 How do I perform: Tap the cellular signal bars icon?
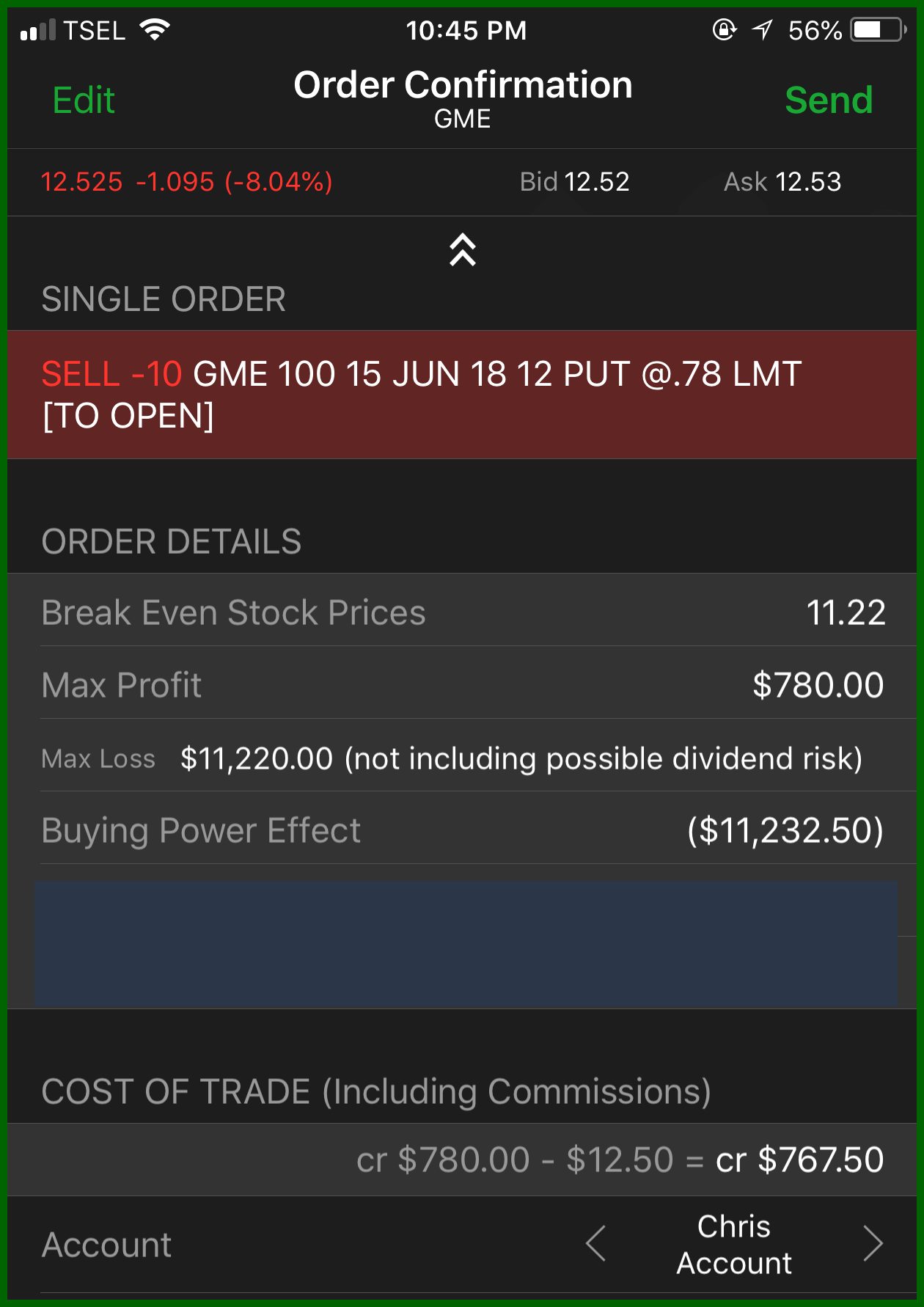click(38, 31)
